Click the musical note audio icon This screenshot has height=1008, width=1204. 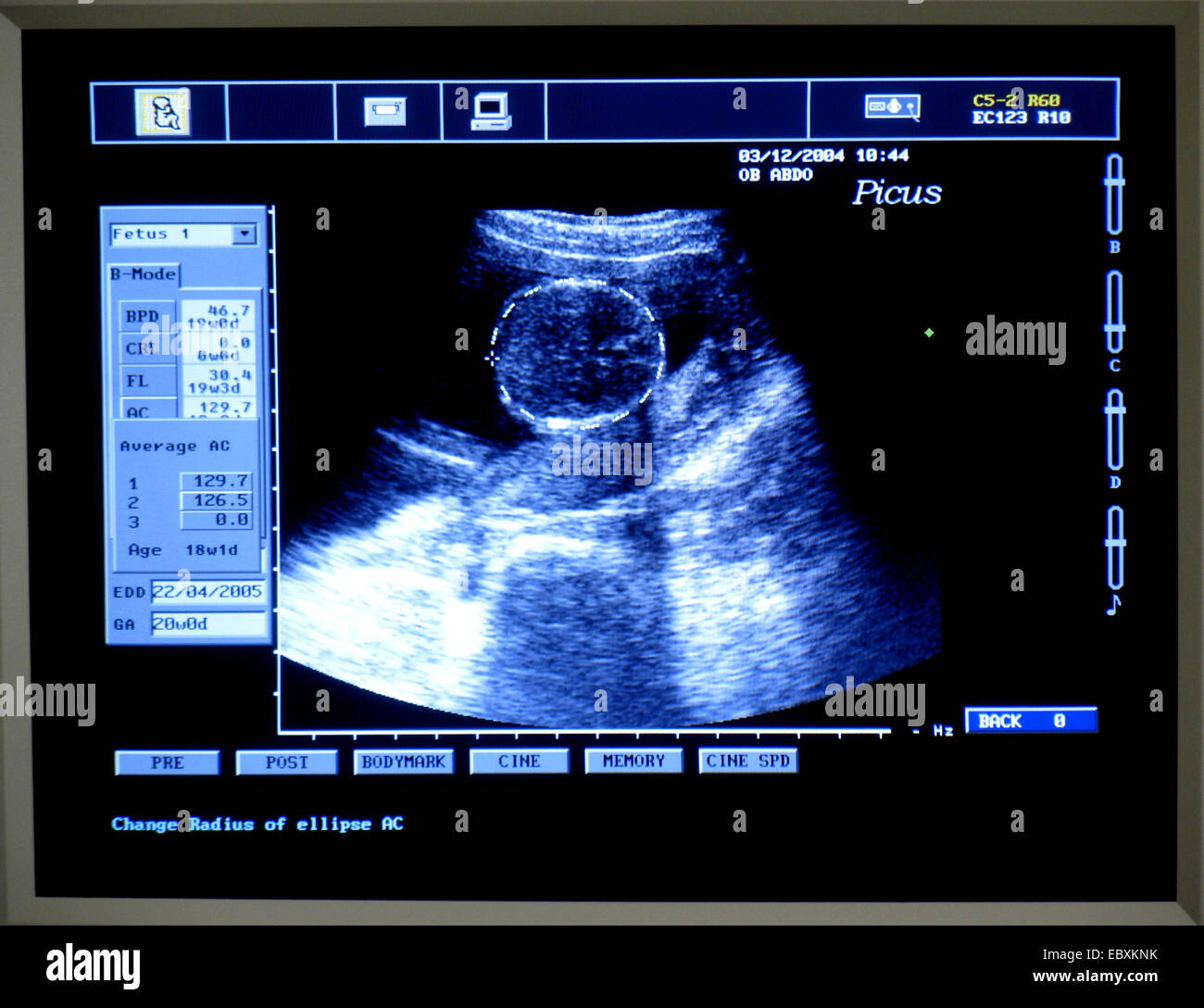[1115, 605]
